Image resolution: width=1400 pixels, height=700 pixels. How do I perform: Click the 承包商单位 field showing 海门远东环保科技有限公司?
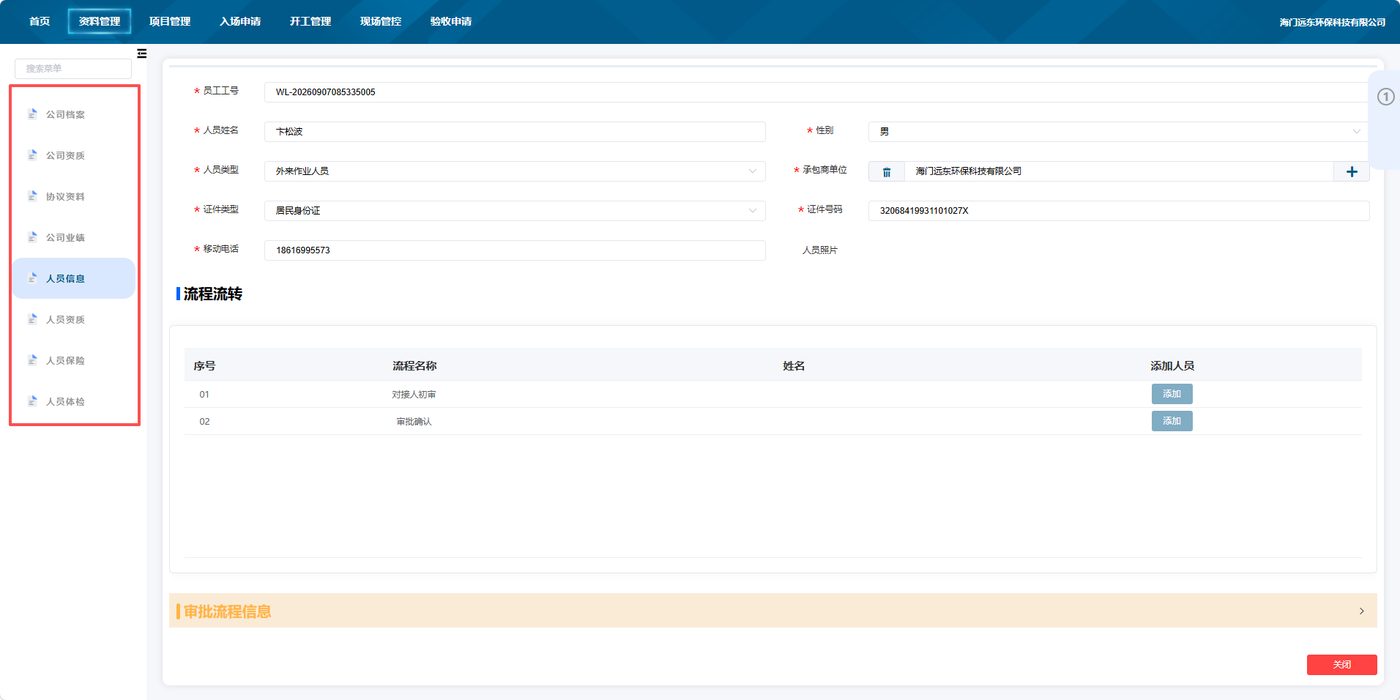click(1119, 171)
